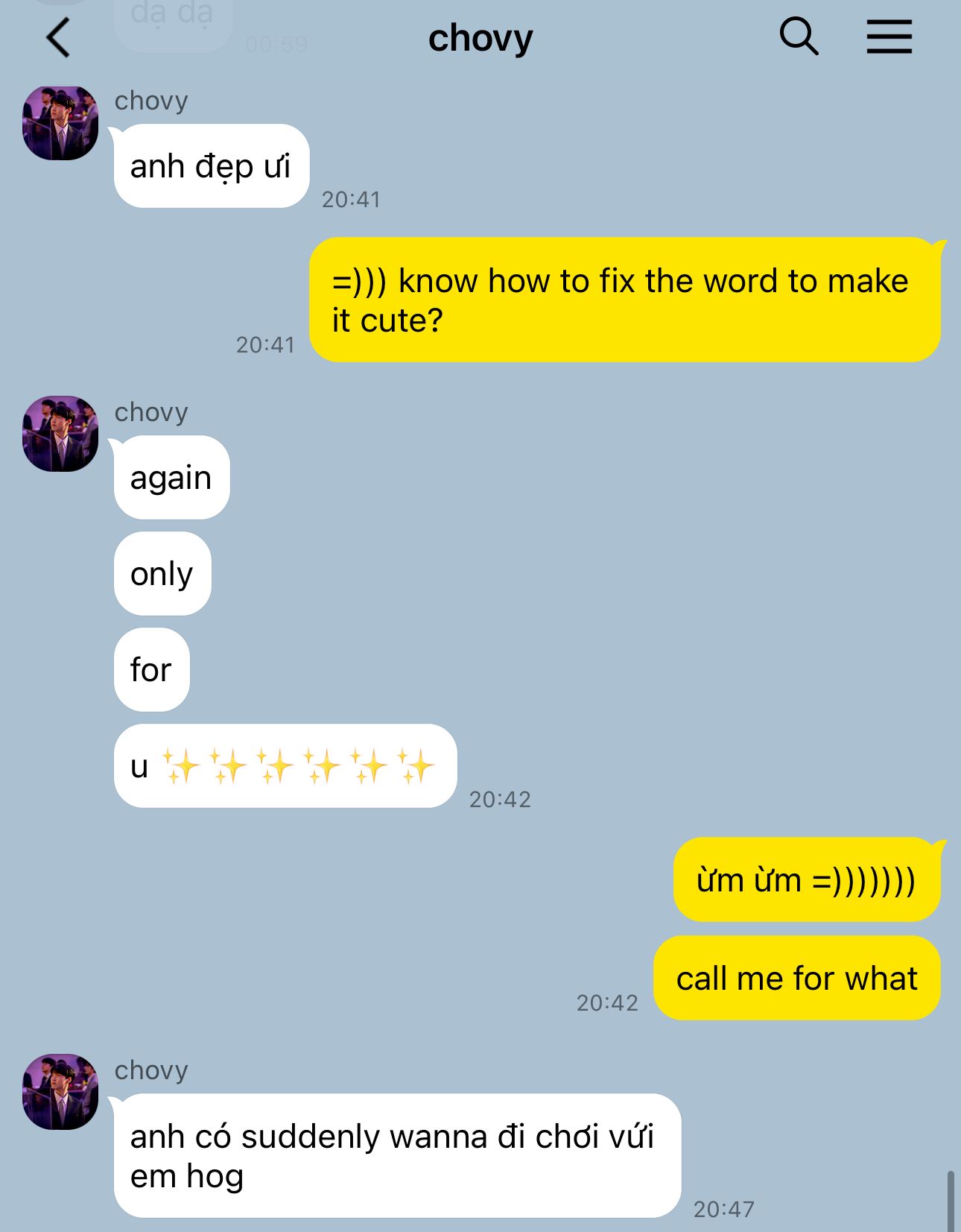Select the "call me for what" bubble
This screenshot has height=1232, width=961.
(x=797, y=978)
